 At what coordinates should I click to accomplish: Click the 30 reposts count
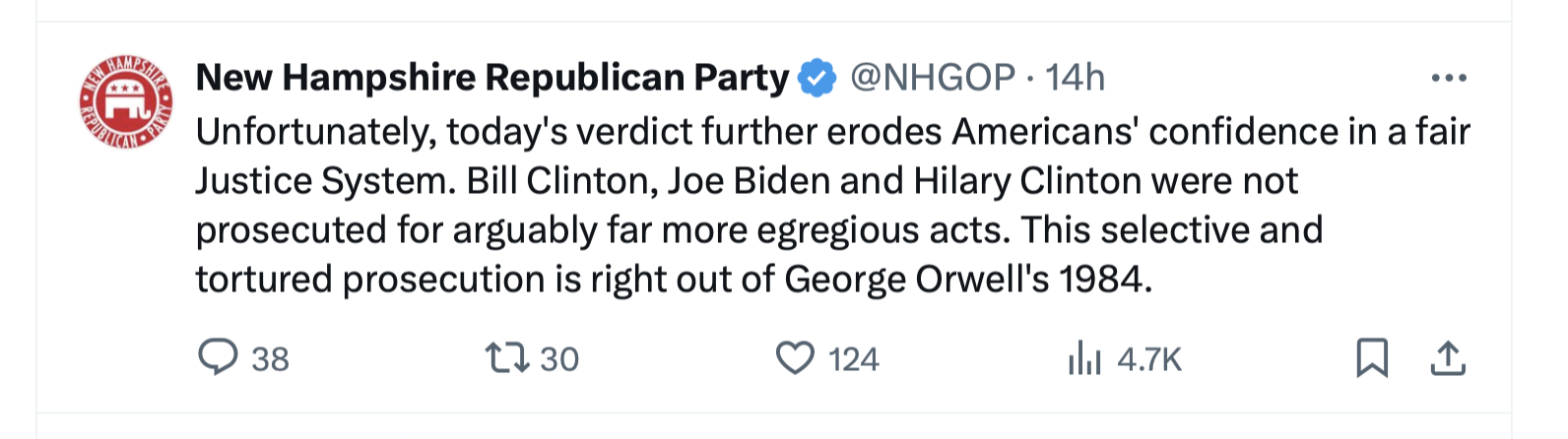click(x=558, y=359)
